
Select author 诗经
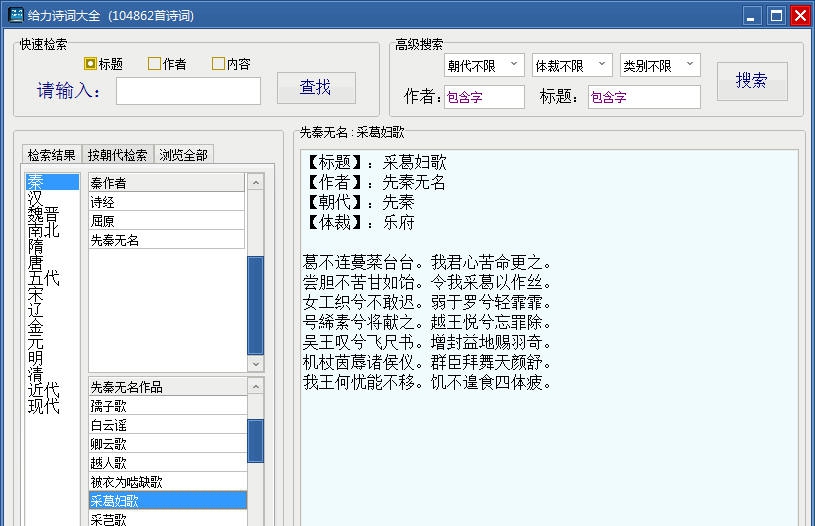pyautogui.click(x=166, y=202)
